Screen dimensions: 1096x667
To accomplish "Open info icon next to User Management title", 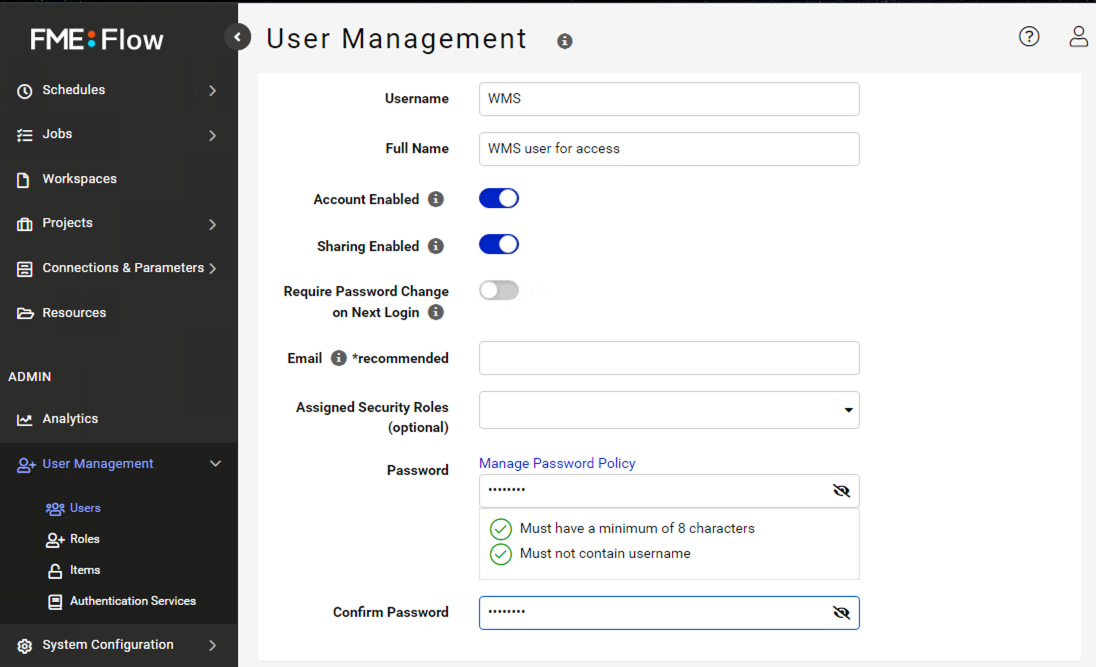I will click(x=565, y=41).
